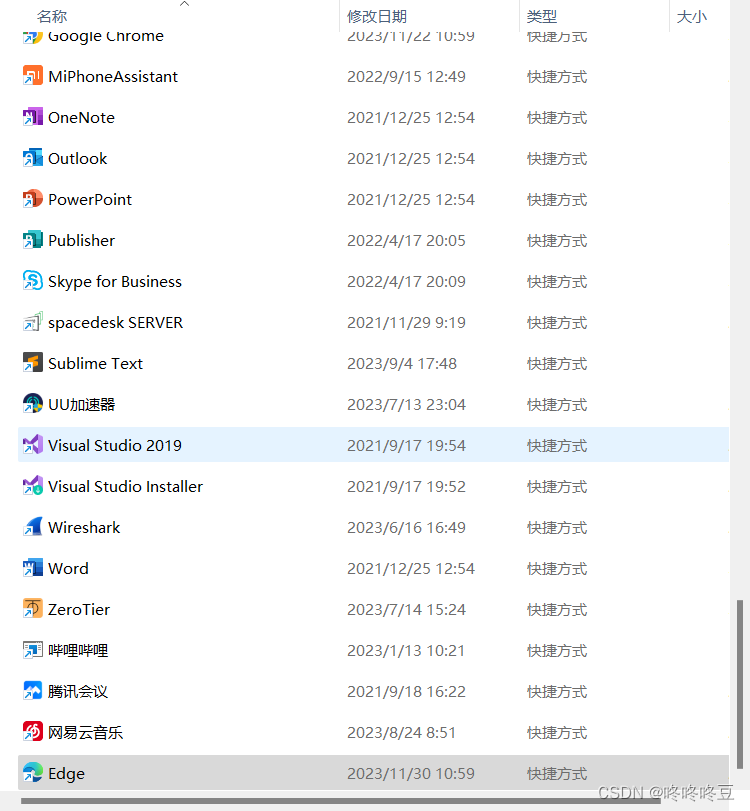Image resolution: width=750 pixels, height=811 pixels.
Task: Select the file name 网易云音乐
Action: 85,732
